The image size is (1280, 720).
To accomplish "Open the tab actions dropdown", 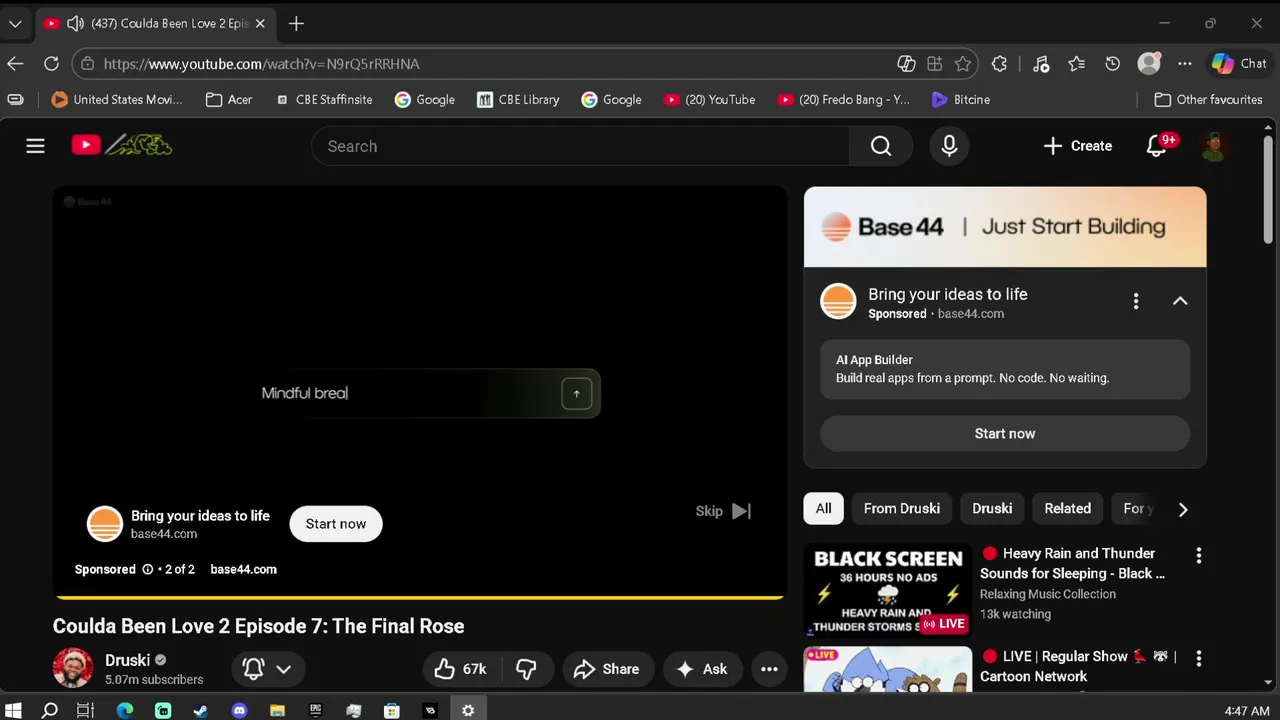I will pyautogui.click(x=15, y=23).
